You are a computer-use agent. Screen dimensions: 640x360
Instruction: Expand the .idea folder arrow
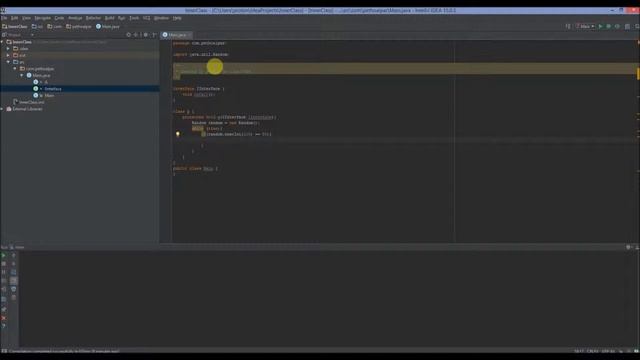tap(8, 49)
